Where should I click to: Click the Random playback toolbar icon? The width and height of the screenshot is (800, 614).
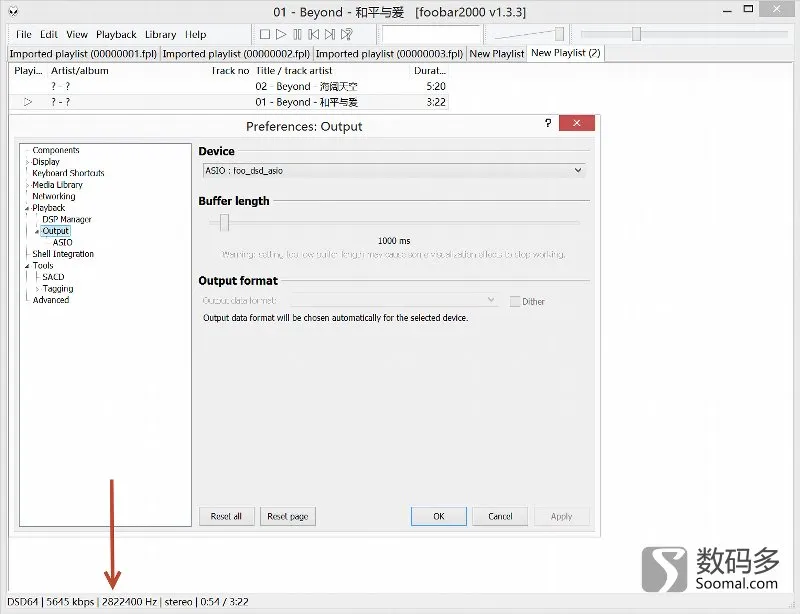(346, 34)
